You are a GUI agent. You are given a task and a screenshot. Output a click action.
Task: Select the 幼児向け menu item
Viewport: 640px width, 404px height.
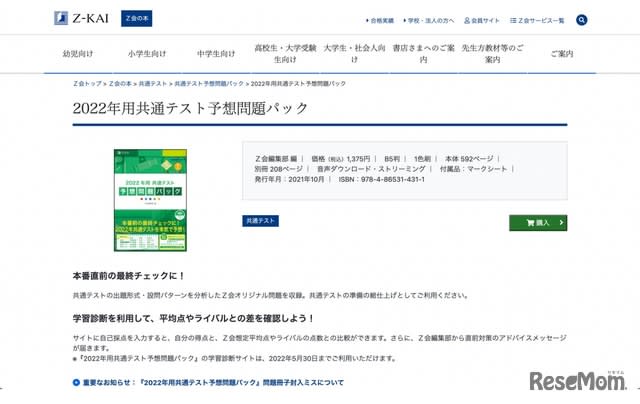click(x=78, y=53)
